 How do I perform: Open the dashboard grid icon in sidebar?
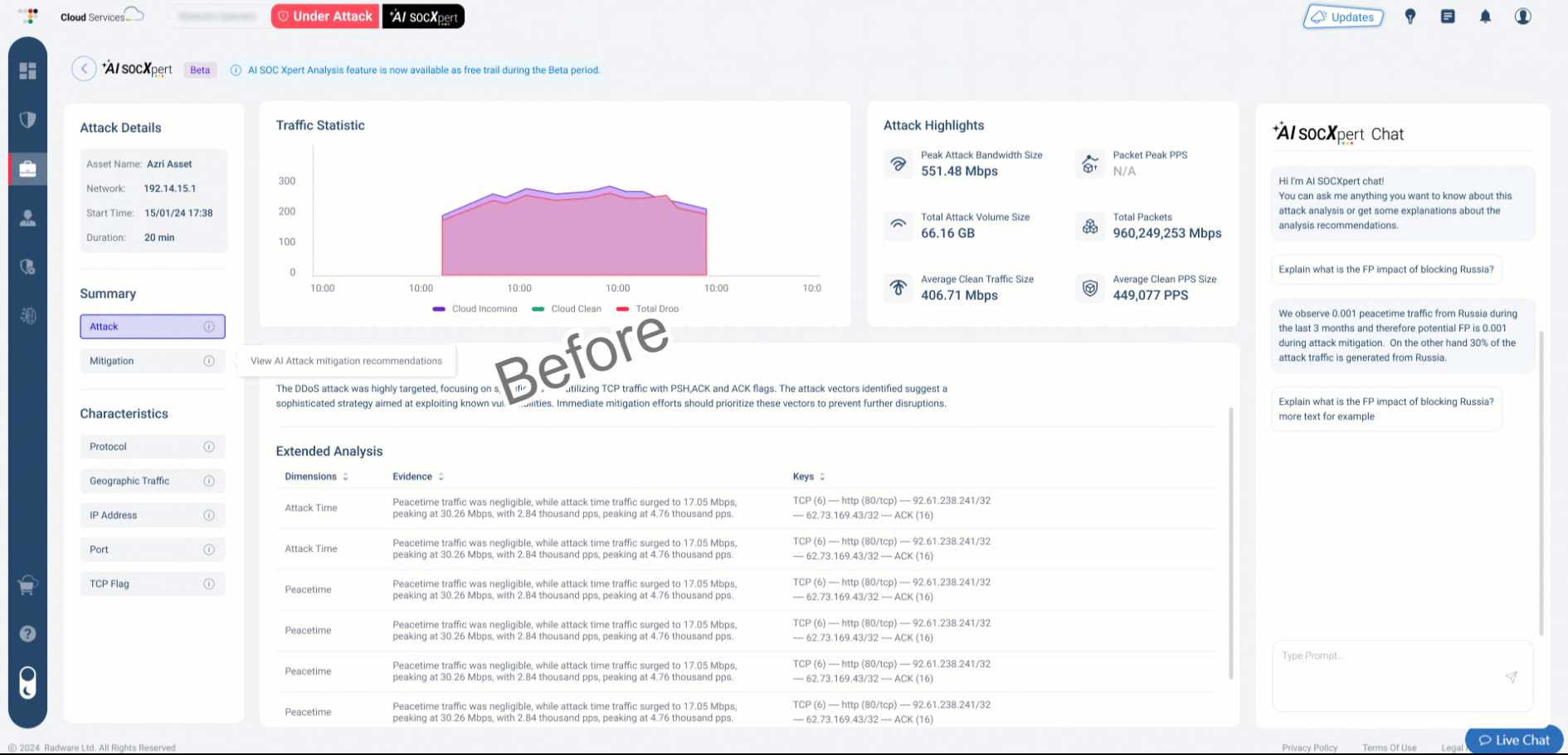(x=27, y=71)
